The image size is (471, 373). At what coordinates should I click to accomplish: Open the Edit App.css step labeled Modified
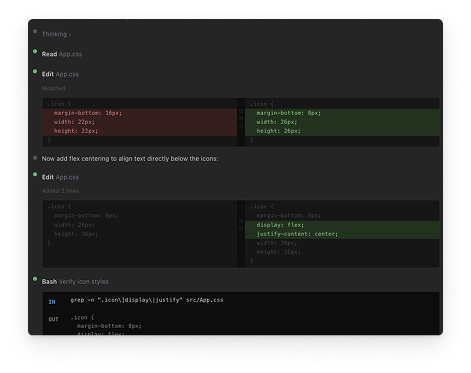click(x=60, y=74)
